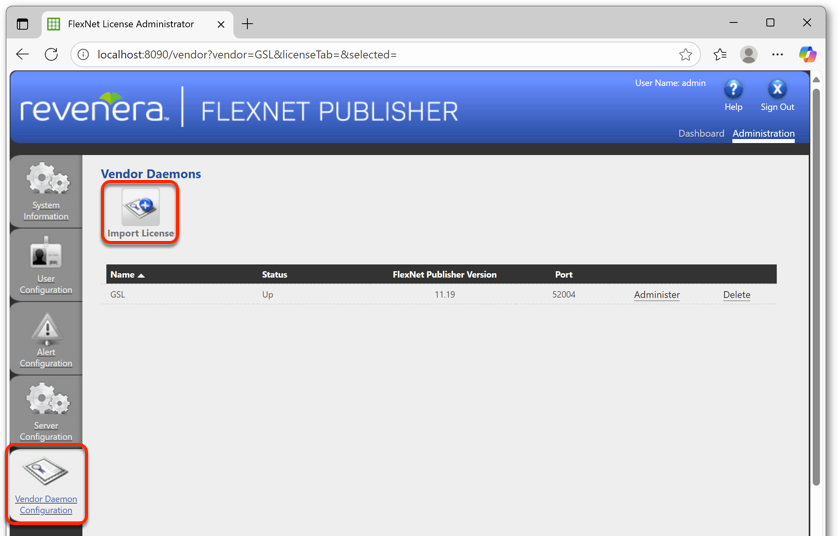The height and width of the screenshot is (536, 838).
Task: Open browser profile avatar icon
Action: click(x=749, y=54)
